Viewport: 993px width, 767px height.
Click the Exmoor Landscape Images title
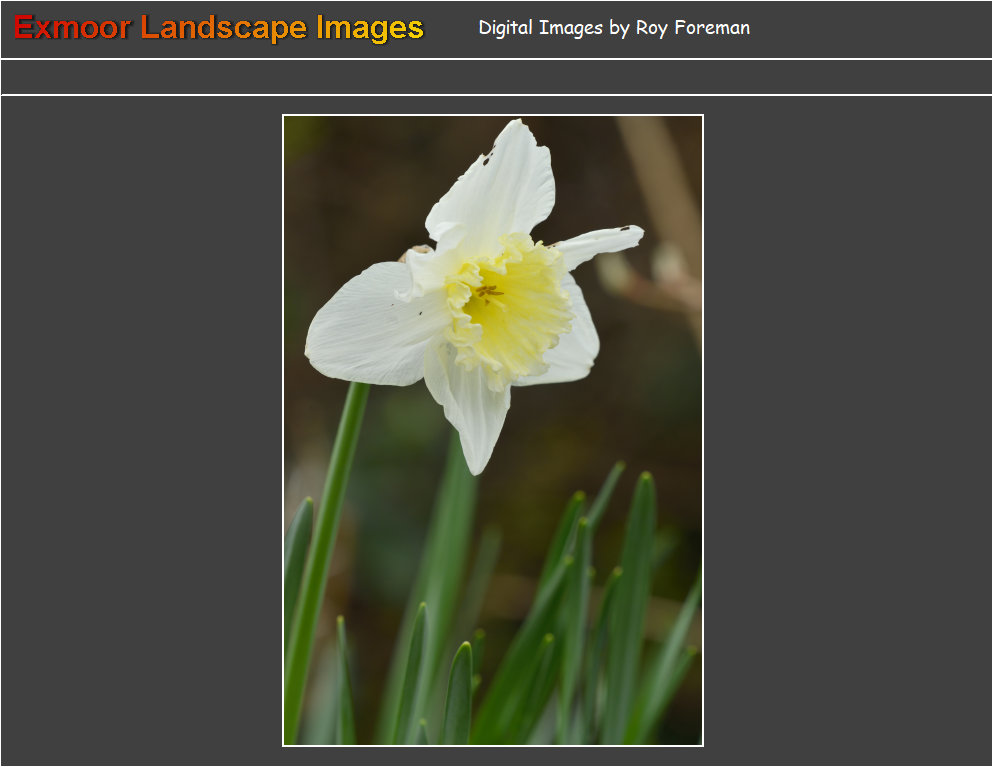pos(218,28)
